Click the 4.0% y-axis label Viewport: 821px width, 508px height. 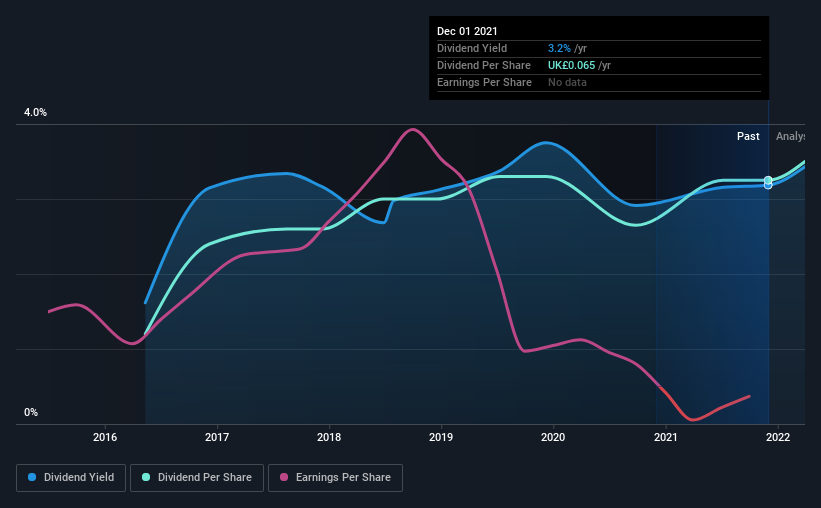coord(35,112)
